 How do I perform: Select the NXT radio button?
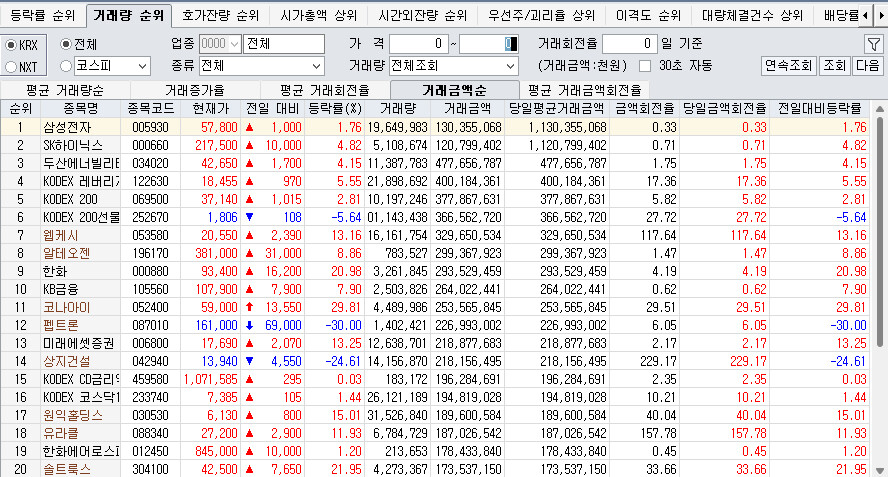click(x=11, y=67)
